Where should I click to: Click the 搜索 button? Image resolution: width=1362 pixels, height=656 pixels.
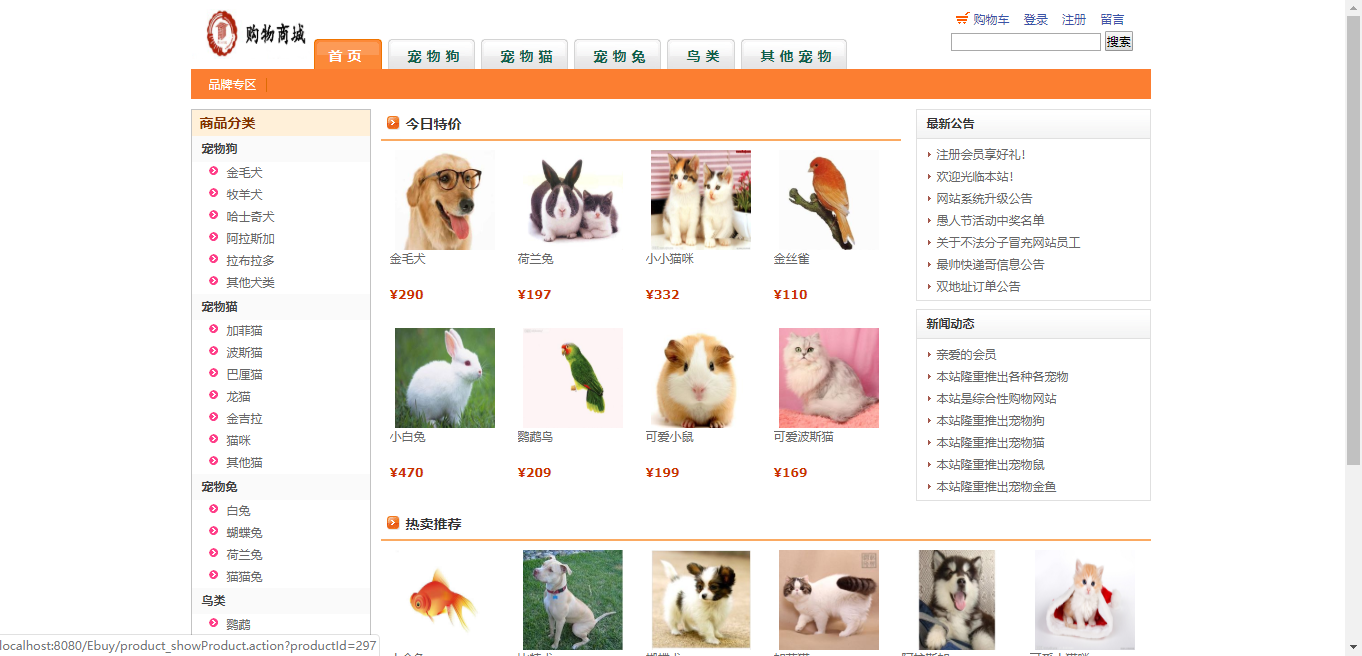pyautogui.click(x=1119, y=42)
